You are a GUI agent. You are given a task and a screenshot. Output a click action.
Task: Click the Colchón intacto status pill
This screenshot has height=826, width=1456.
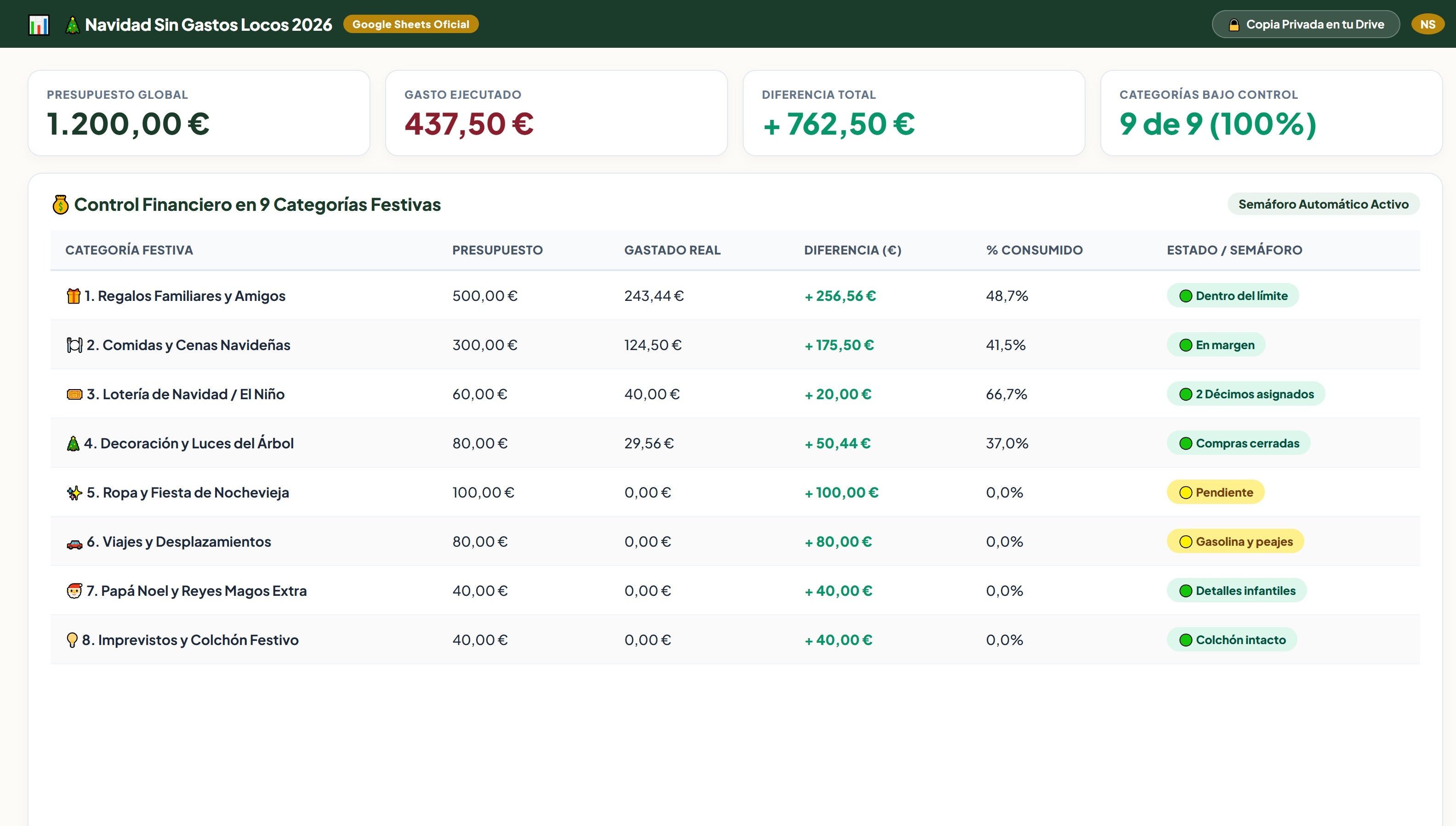click(1232, 640)
